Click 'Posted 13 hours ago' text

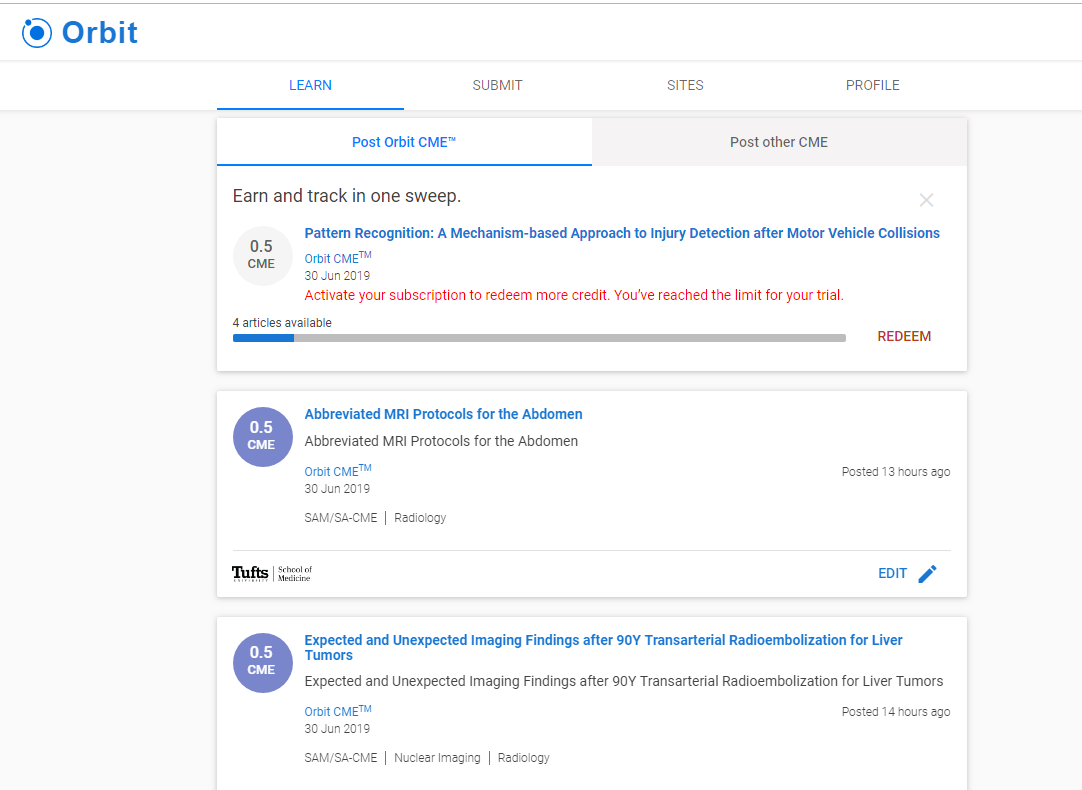pos(896,472)
